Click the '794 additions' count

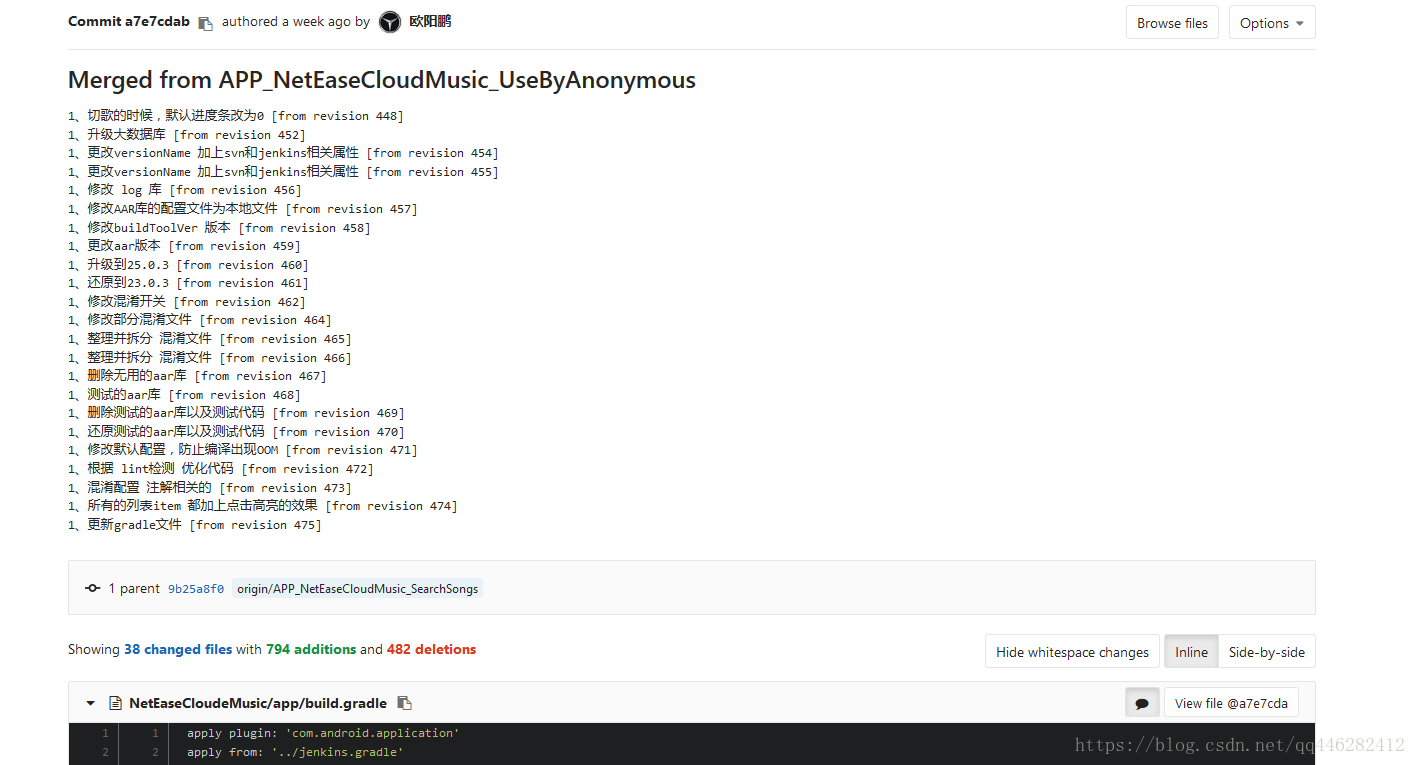tap(311, 649)
